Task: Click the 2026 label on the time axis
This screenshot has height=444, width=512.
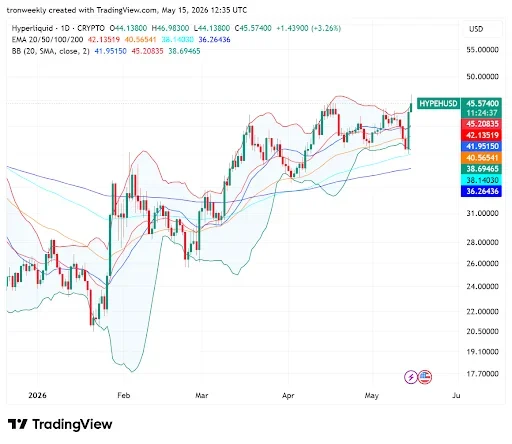Action: click(x=37, y=396)
